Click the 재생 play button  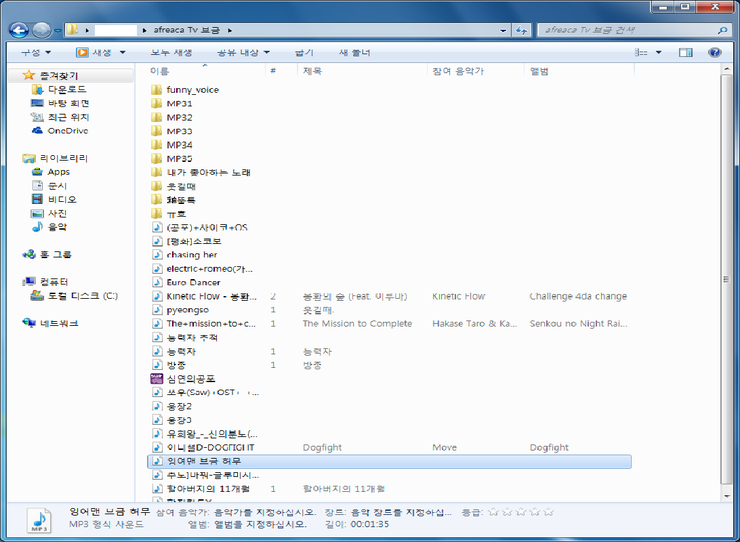click(94, 52)
